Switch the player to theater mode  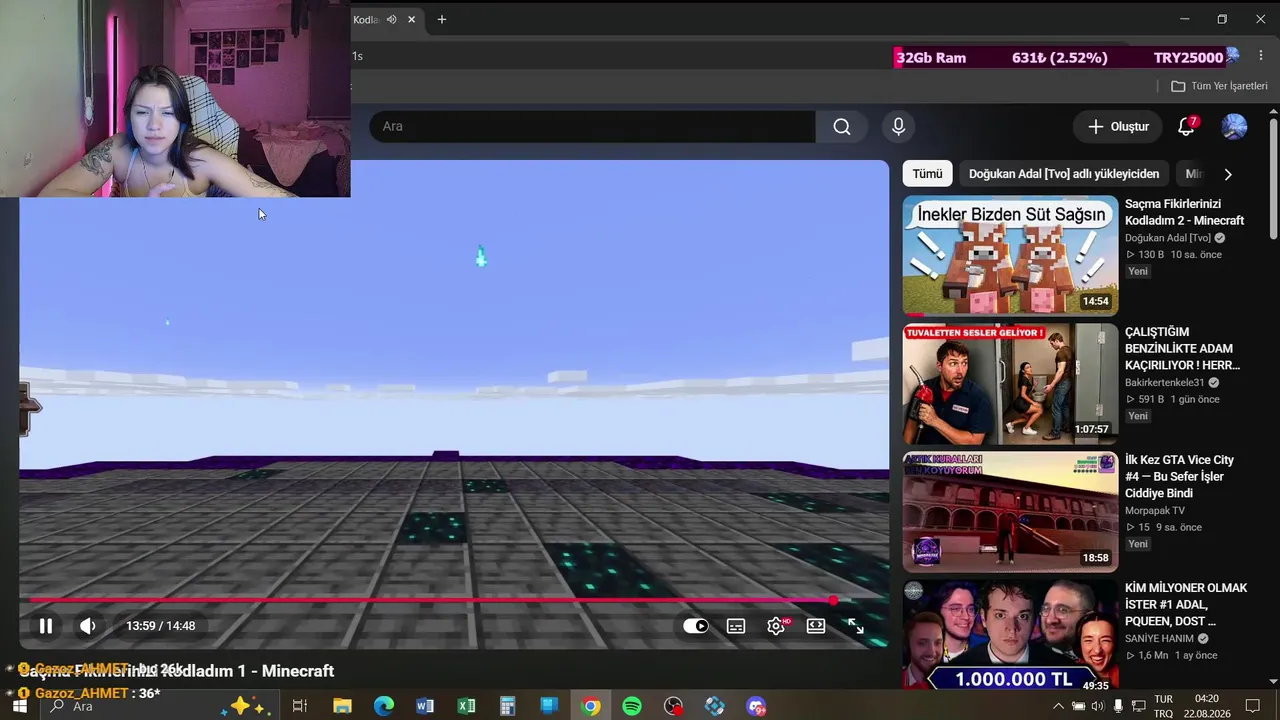pos(816,626)
